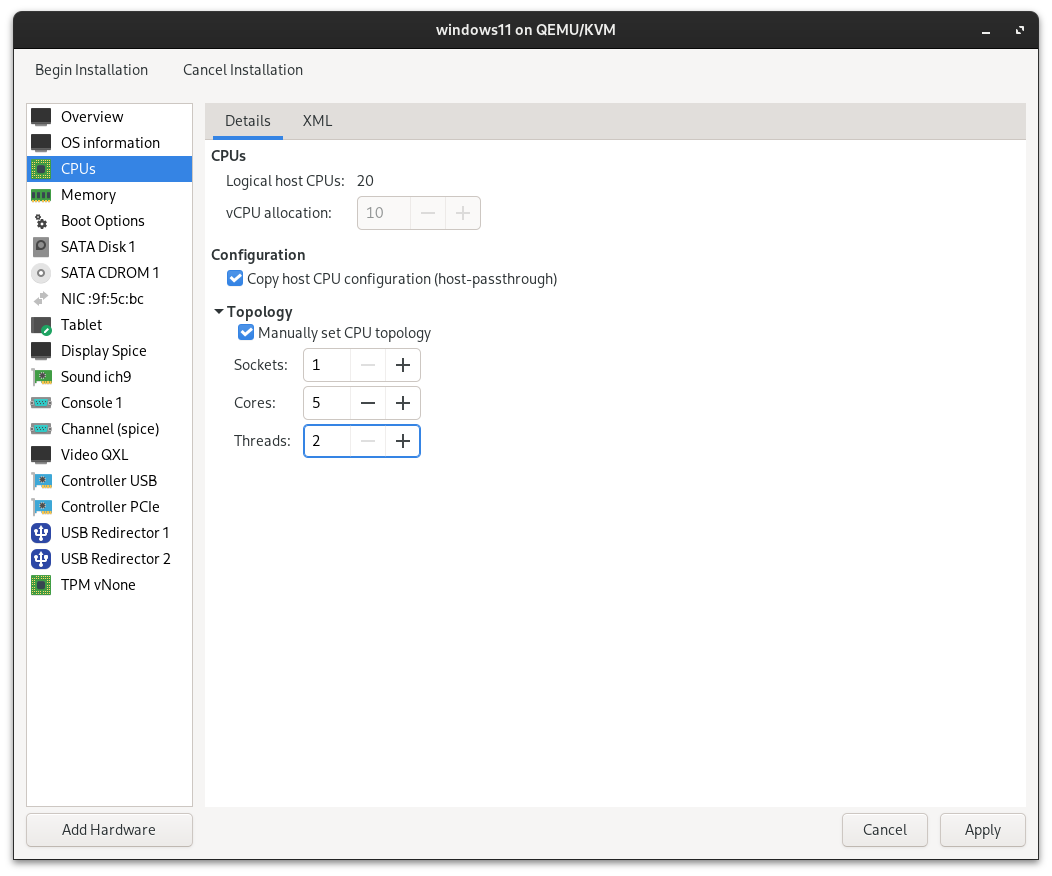Select SATA CDROM 1 entry
Screen dimensions: 1052x876
[109, 273]
